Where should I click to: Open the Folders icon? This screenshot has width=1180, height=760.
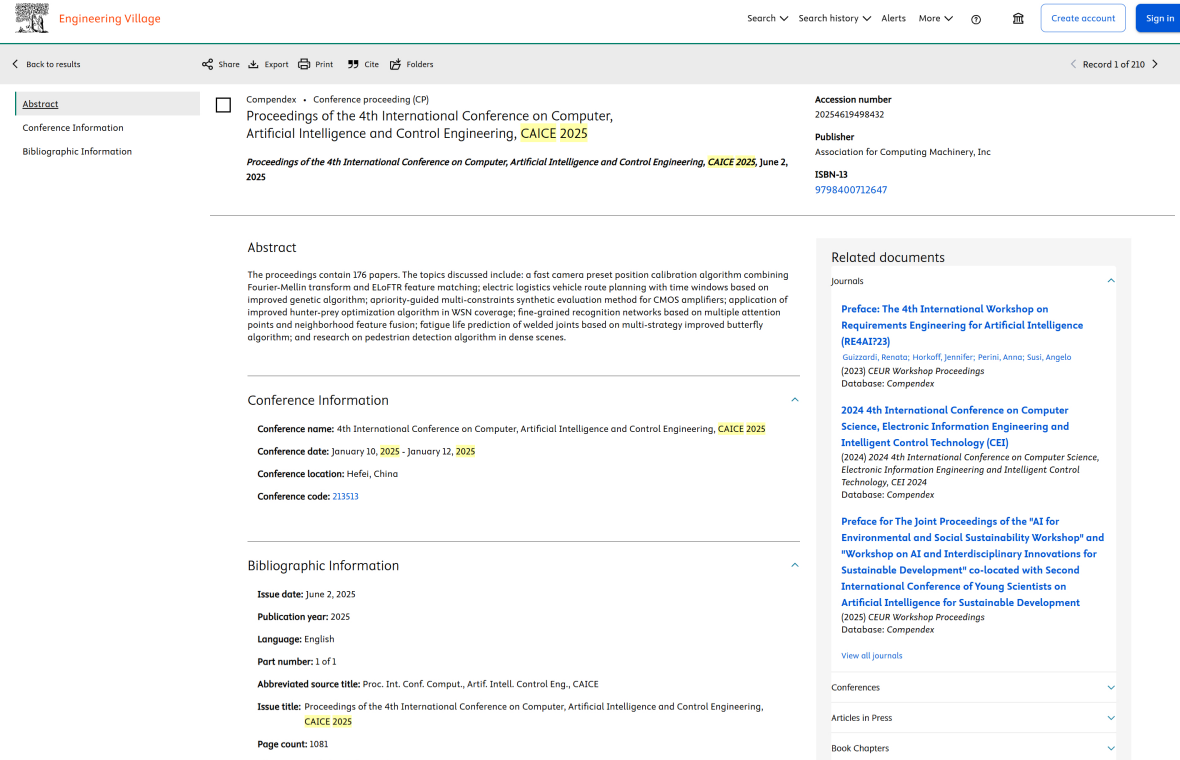point(395,64)
